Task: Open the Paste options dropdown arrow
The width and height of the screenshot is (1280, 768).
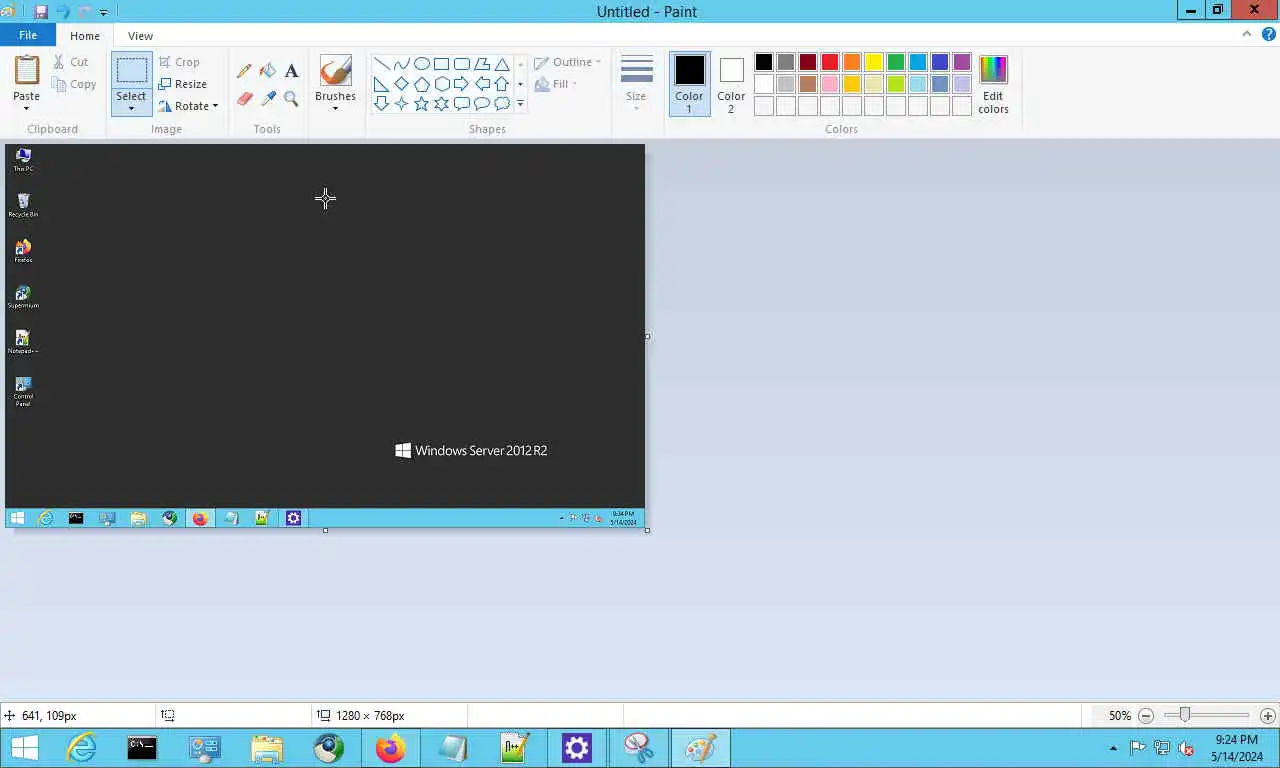Action: (x=26, y=108)
